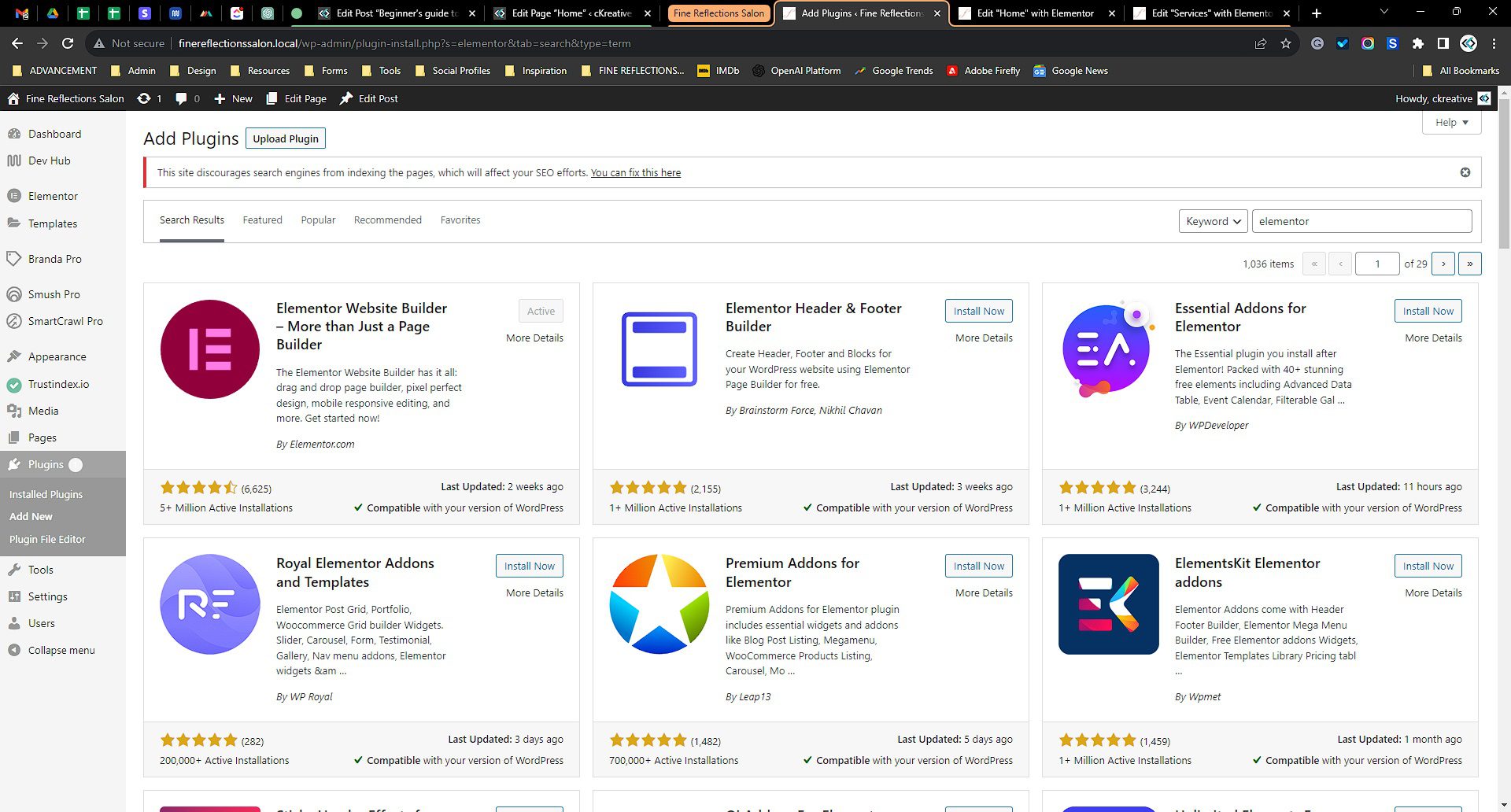Open the Resources bookmarks folder

[260, 71]
